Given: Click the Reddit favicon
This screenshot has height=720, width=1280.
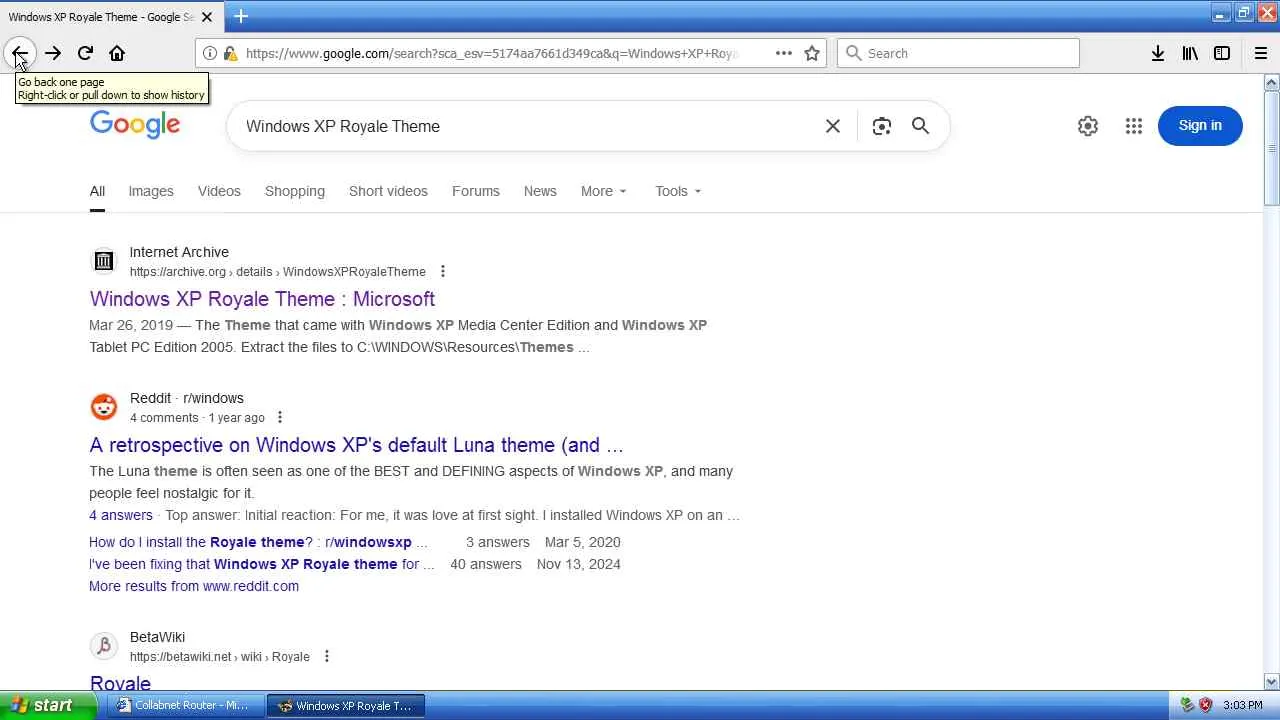Looking at the screenshot, I should pos(104,407).
